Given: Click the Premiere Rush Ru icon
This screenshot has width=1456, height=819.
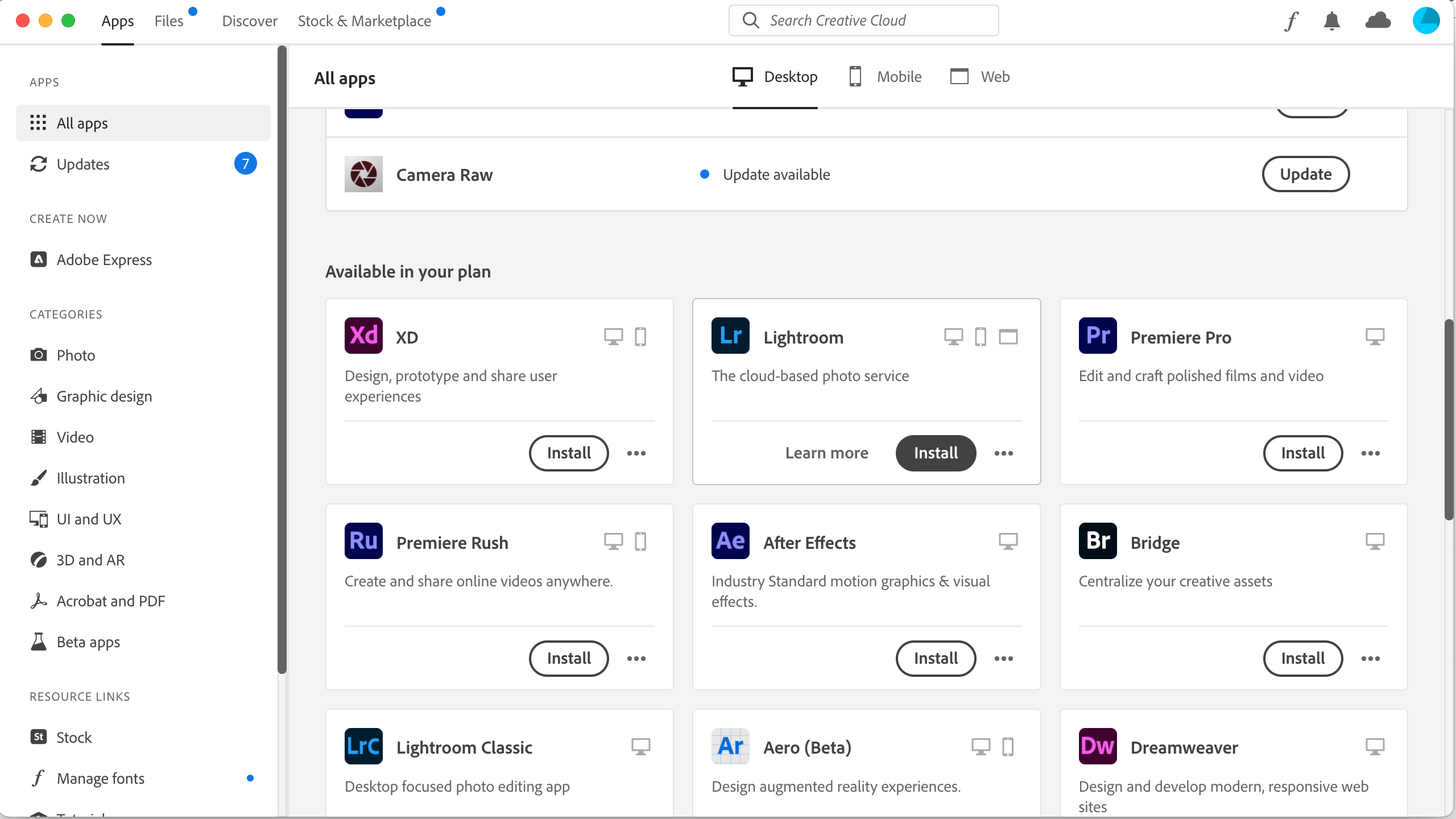Looking at the screenshot, I should pyautogui.click(x=363, y=541).
